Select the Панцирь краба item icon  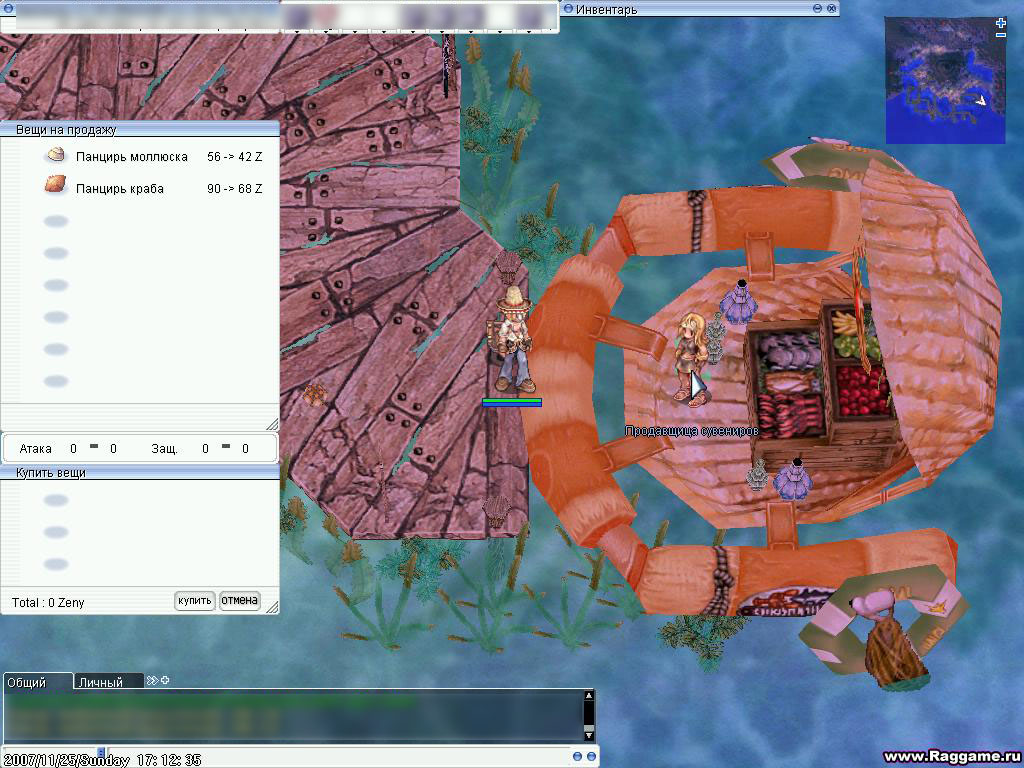point(56,184)
